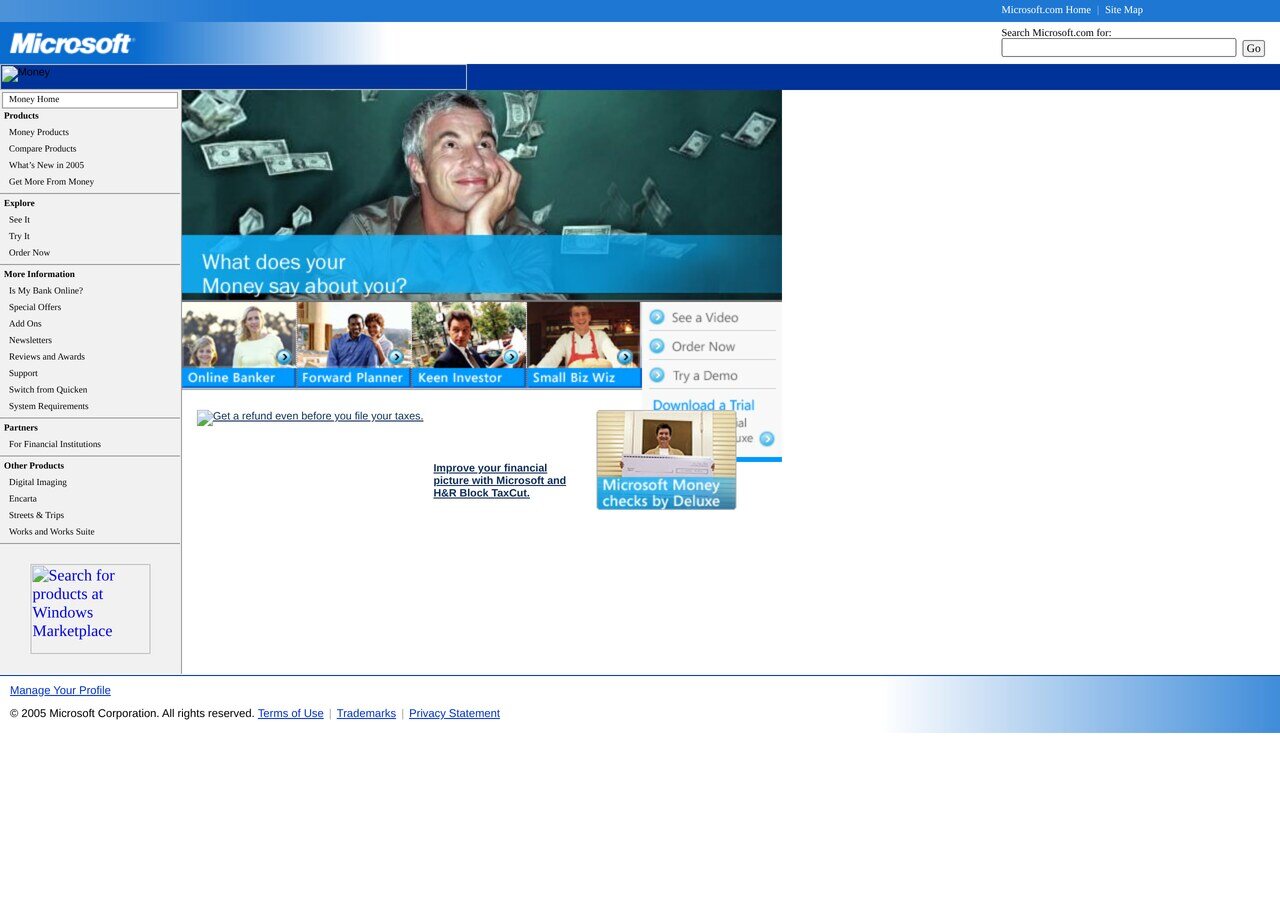Click the Download a Trial link

tap(703, 404)
